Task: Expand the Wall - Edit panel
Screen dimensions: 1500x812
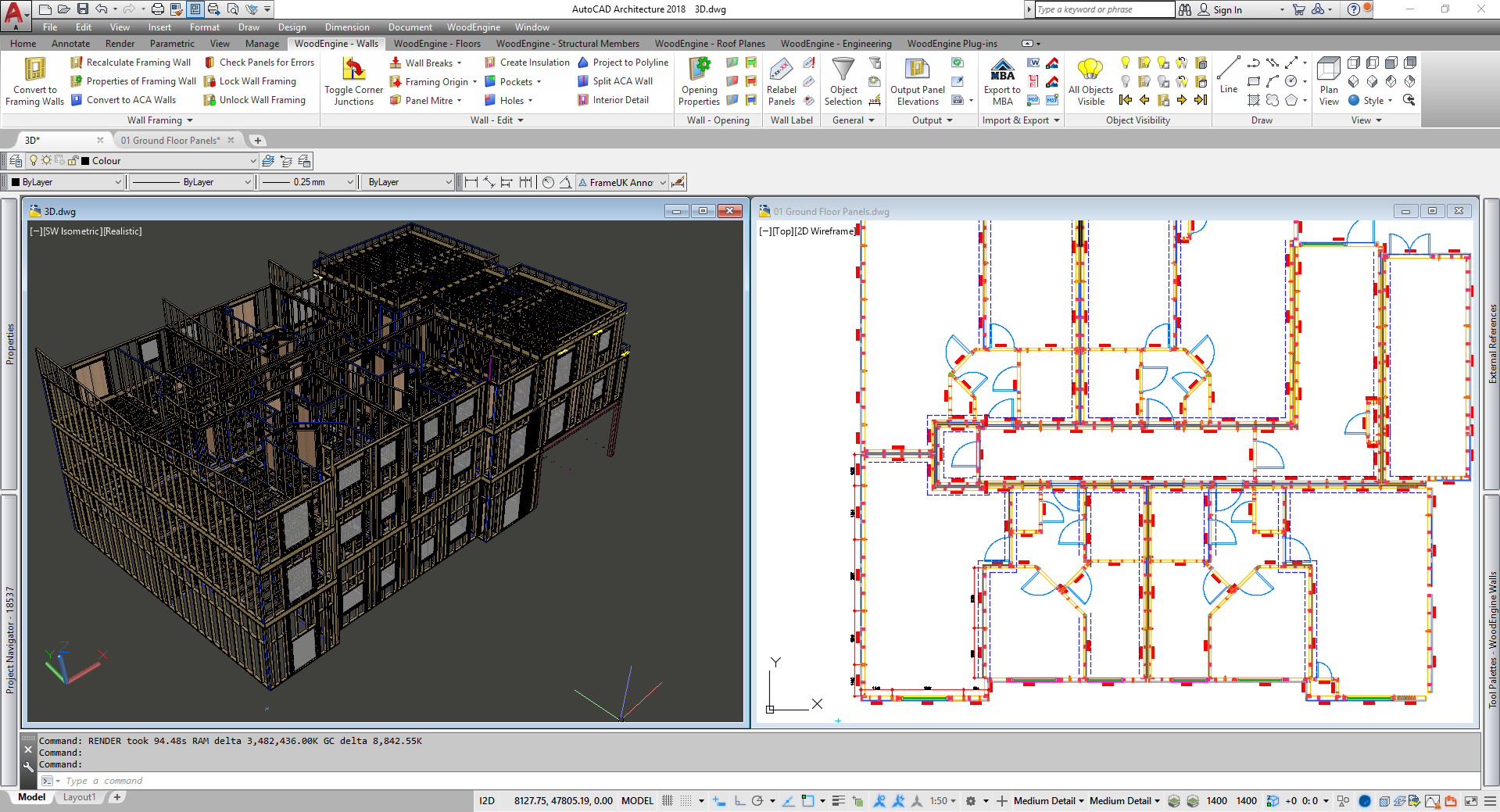Action: (497, 120)
